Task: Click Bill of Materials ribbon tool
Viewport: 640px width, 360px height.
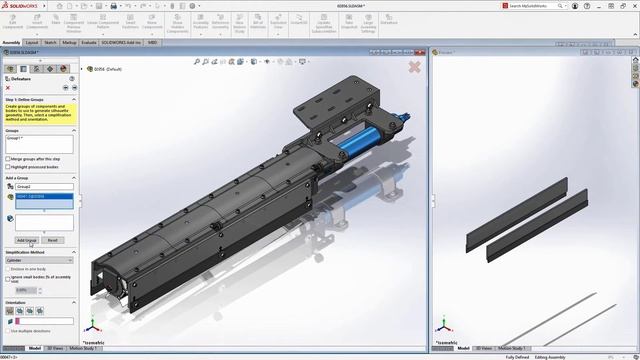Action: pos(258,21)
